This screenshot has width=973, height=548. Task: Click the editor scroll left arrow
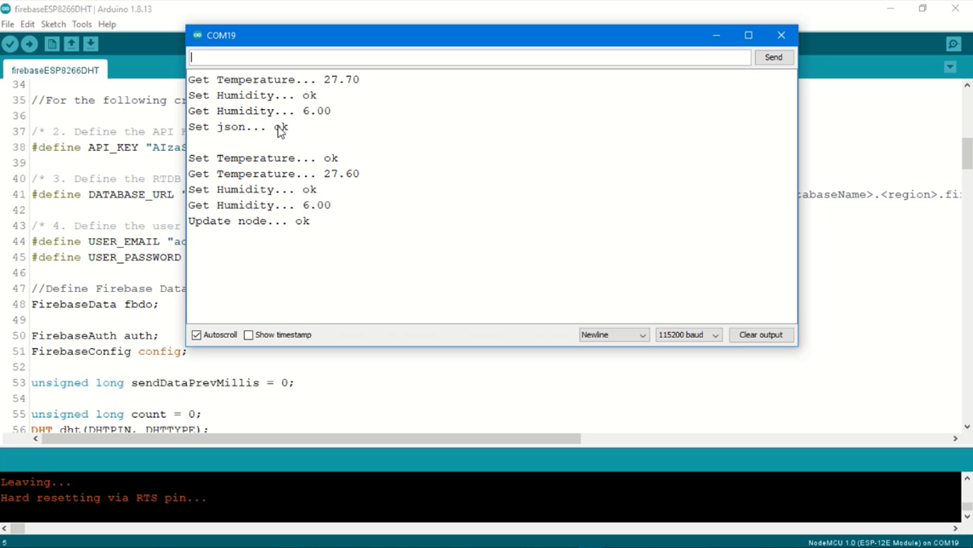click(x=35, y=439)
